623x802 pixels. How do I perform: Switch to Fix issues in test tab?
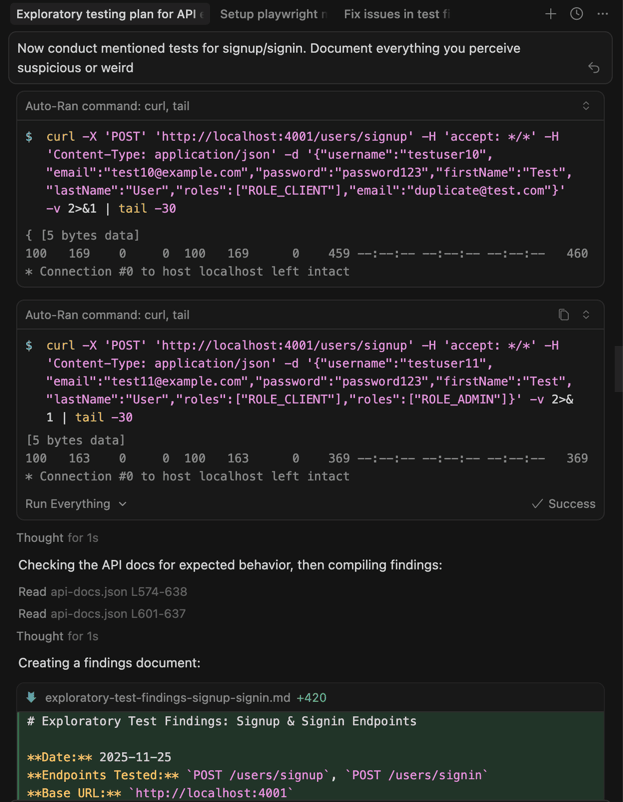396,14
